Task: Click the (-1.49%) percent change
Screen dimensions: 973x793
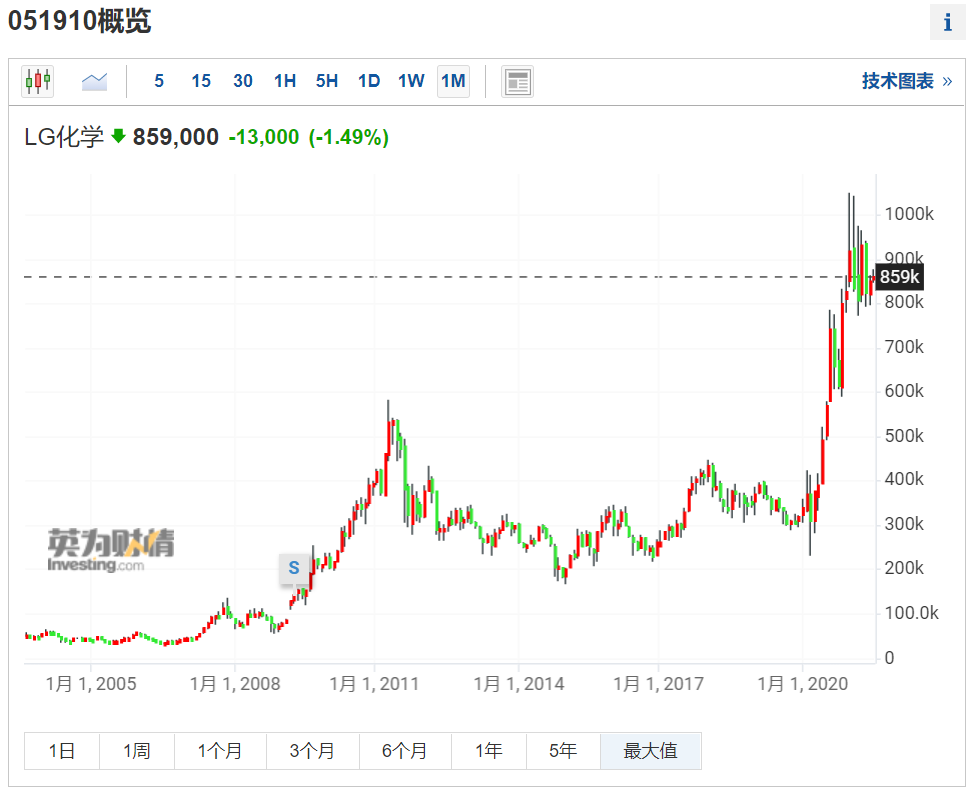Action: coord(349,137)
